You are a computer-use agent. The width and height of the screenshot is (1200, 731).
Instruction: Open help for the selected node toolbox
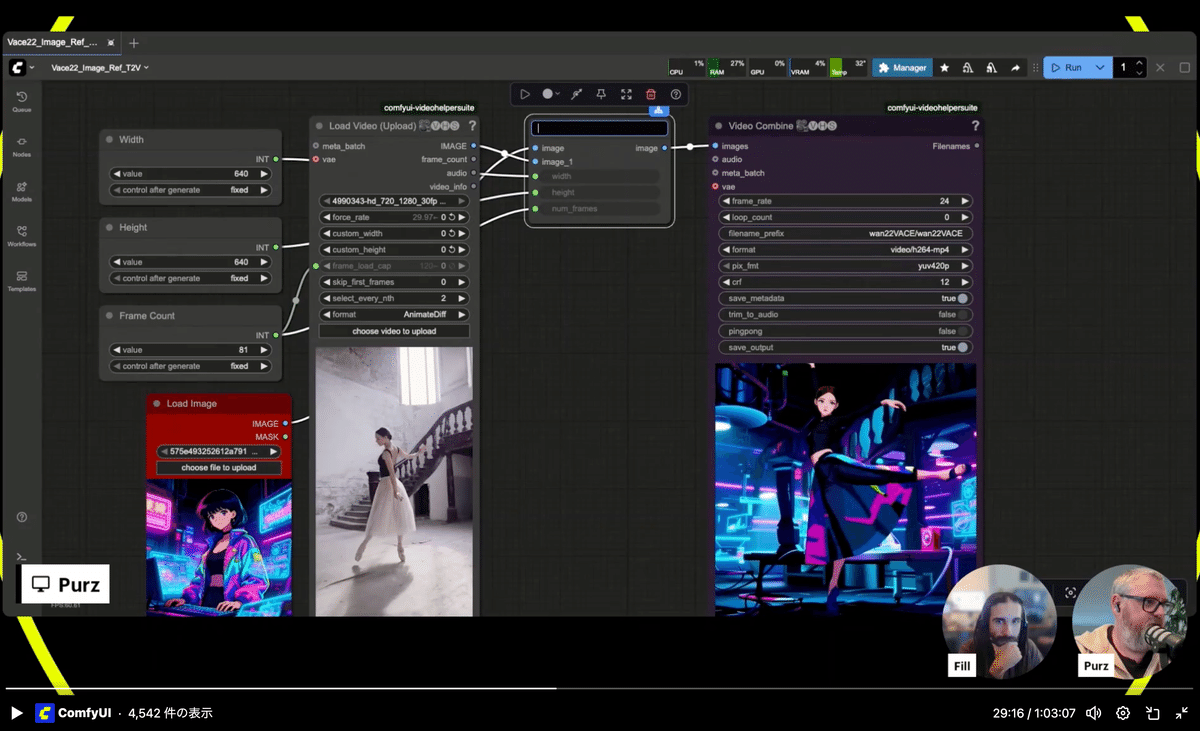click(676, 94)
